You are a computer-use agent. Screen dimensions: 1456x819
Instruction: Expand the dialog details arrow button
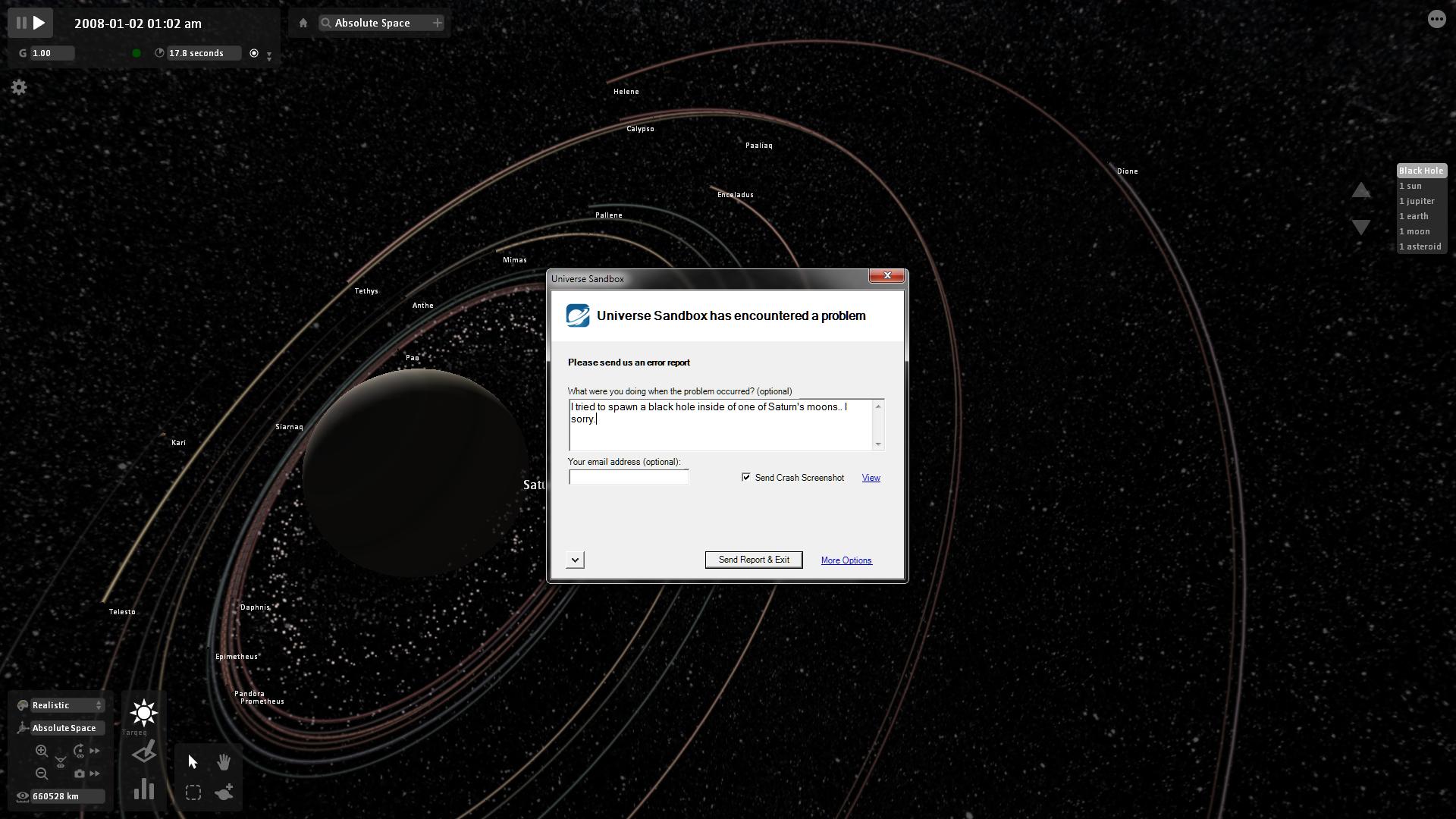pyautogui.click(x=575, y=560)
